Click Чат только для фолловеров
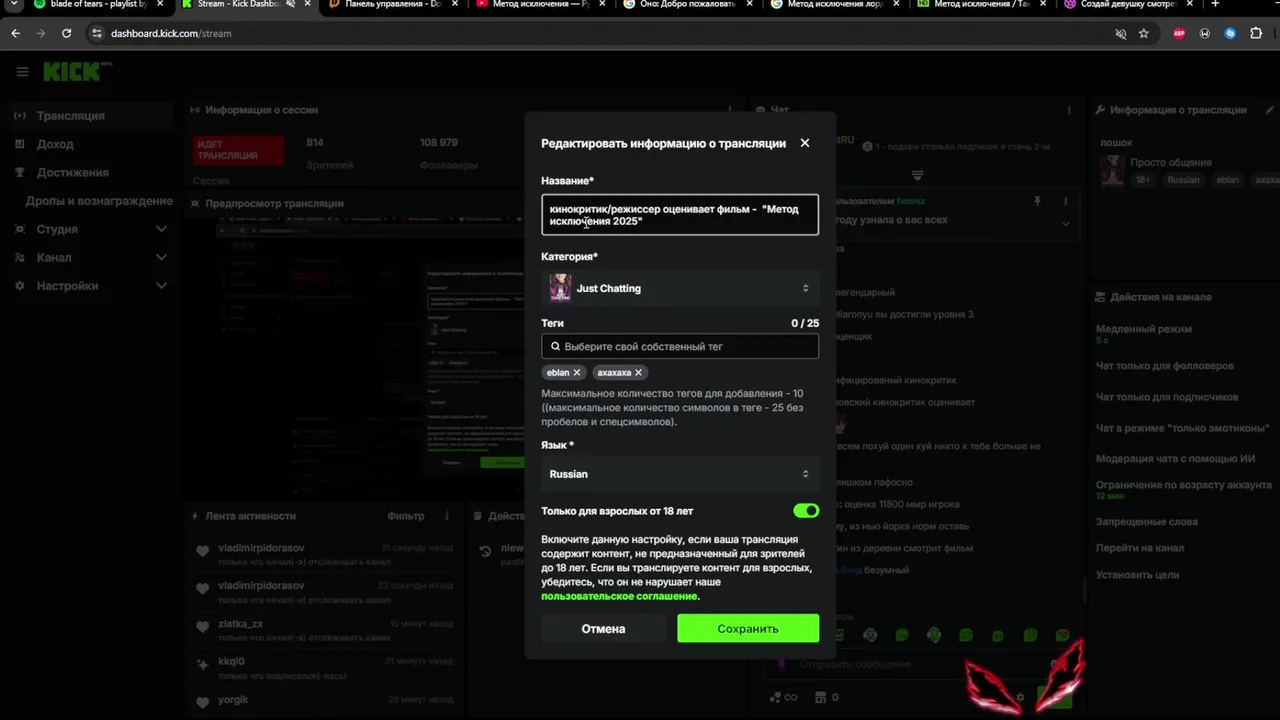This screenshot has height=720, width=1280. tap(1164, 366)
